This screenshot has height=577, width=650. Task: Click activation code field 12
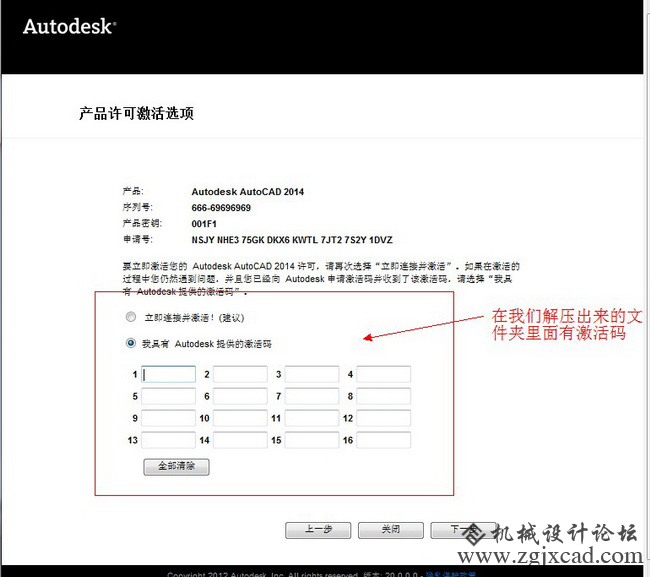383,418
